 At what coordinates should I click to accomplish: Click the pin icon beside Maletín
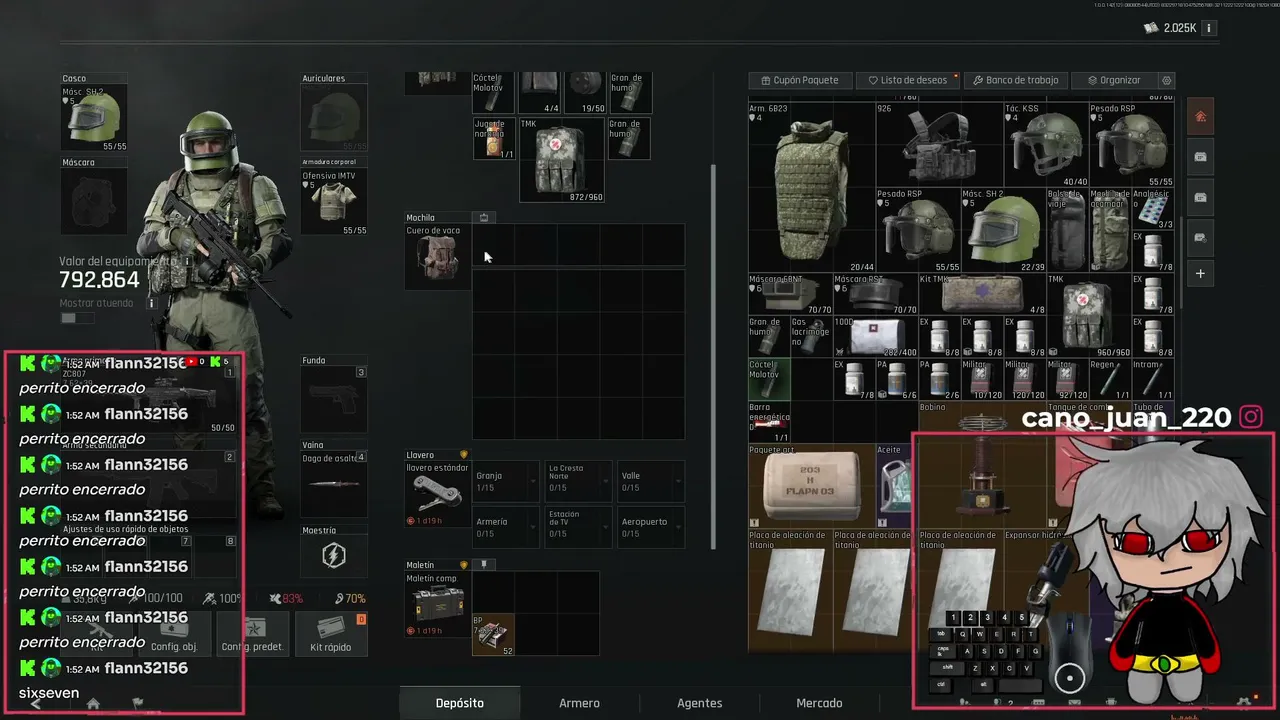(x=484, y=564)
